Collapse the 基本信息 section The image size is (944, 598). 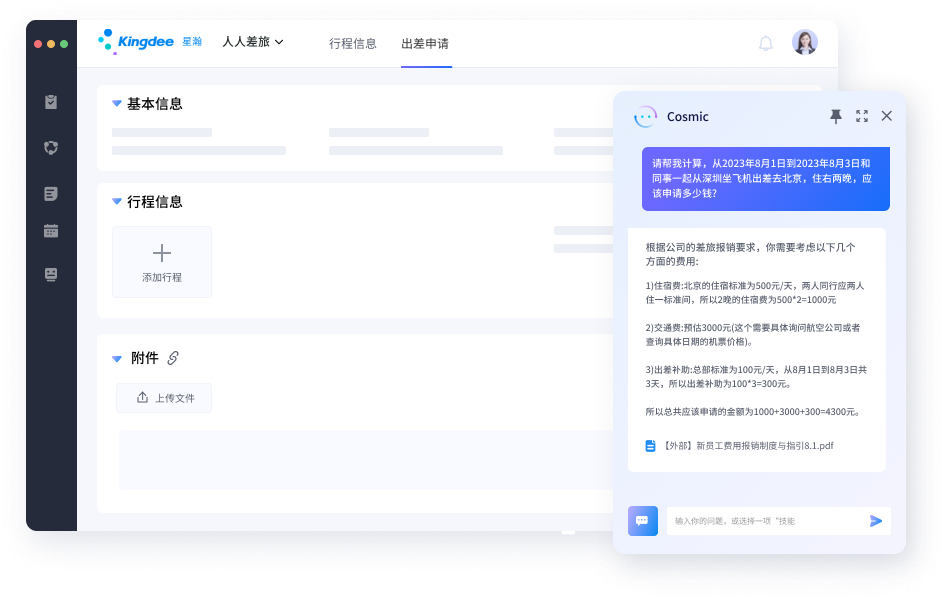click(x=117, y=104)
